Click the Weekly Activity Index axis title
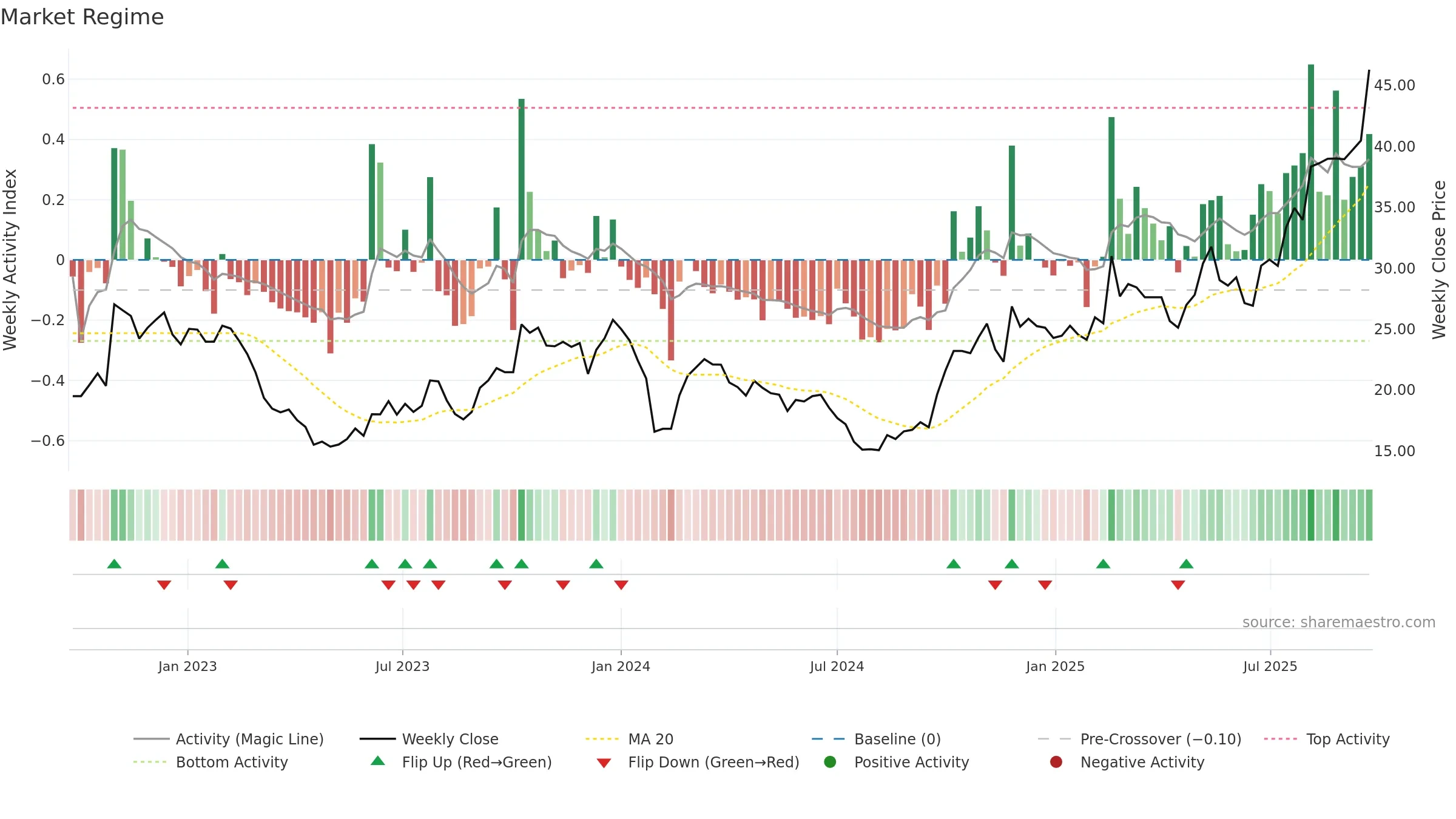1456x819 pixels. (x=10, y=260)
